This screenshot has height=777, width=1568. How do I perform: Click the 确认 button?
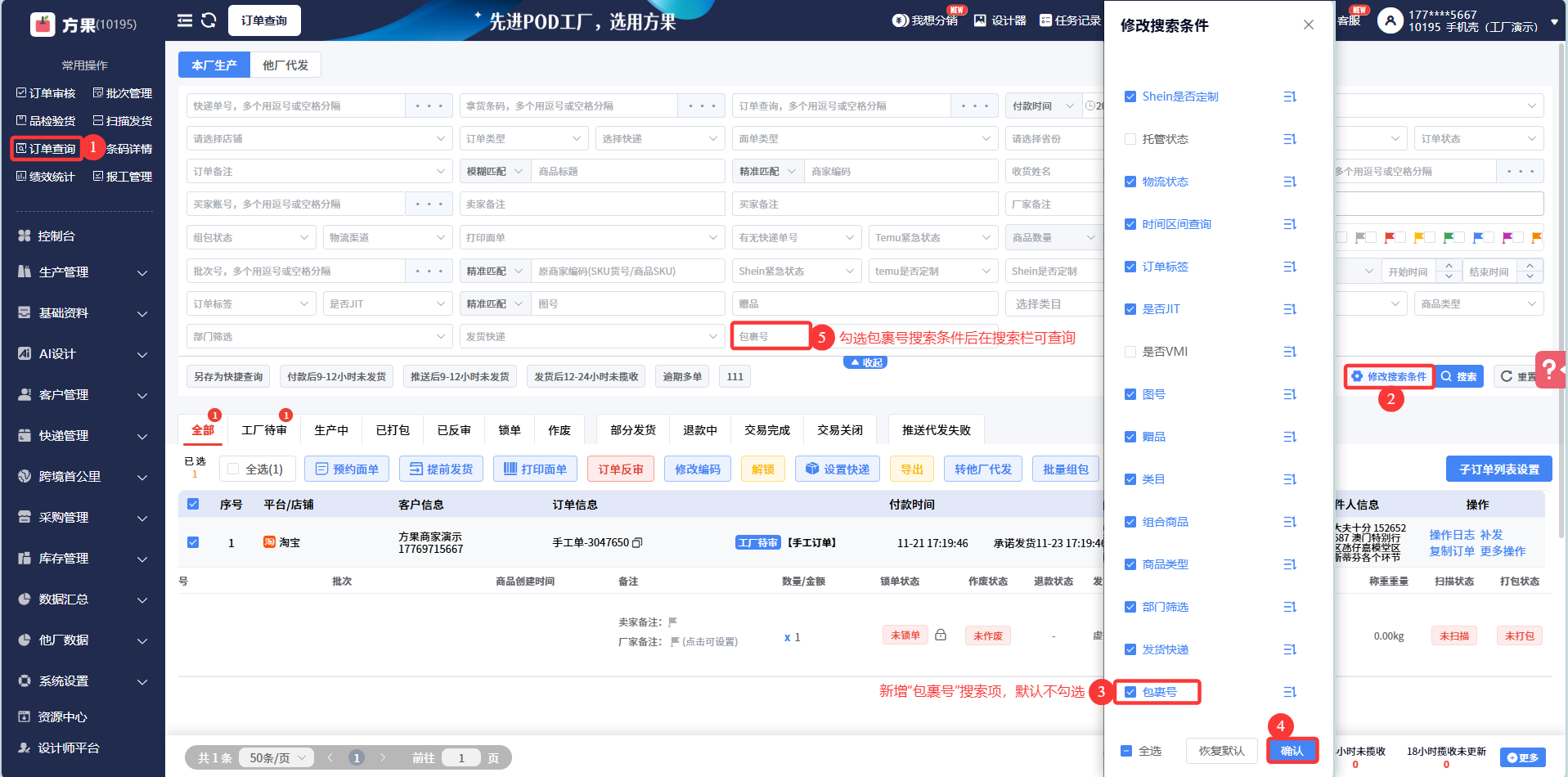point(1292,751)
